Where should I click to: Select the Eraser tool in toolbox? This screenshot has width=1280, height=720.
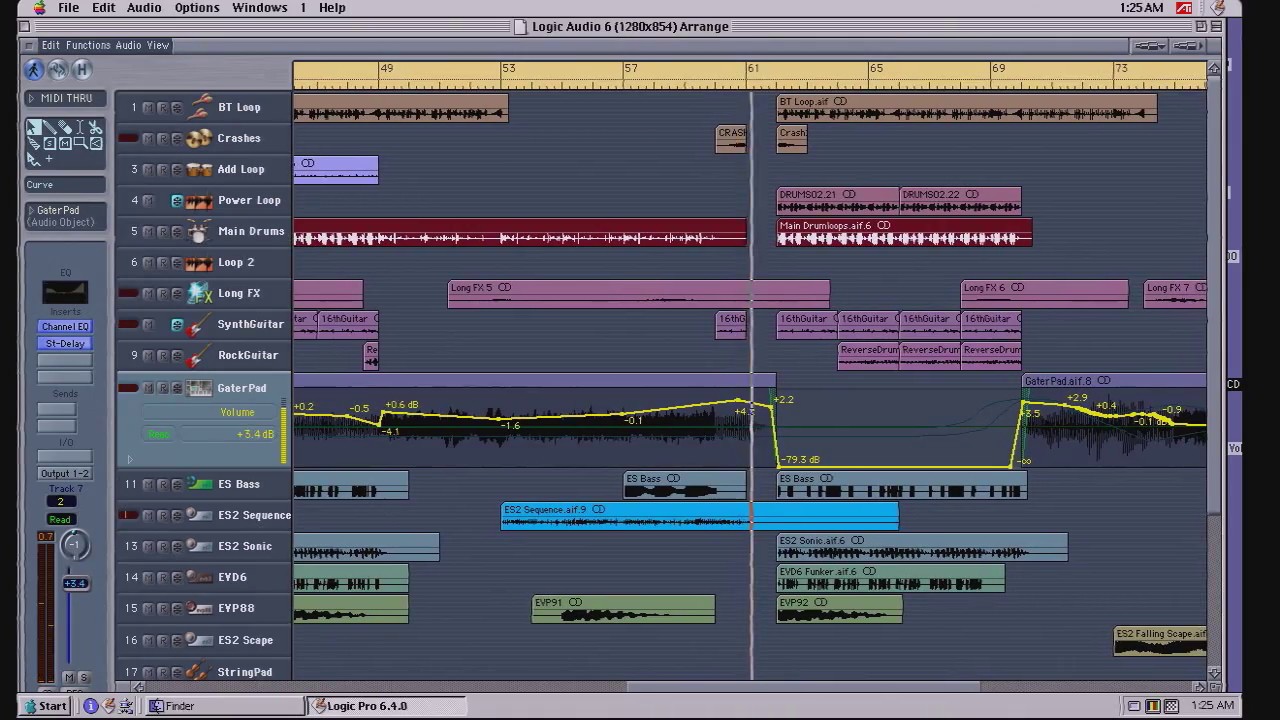(65, 127)
